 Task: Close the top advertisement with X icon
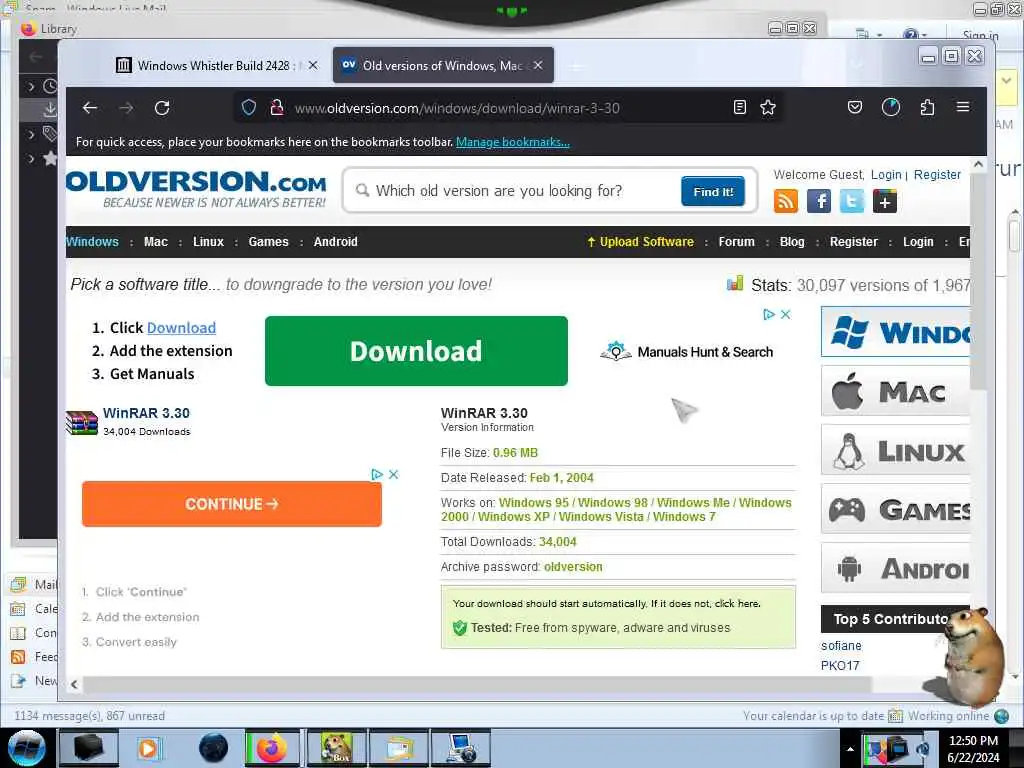point(786,315)
